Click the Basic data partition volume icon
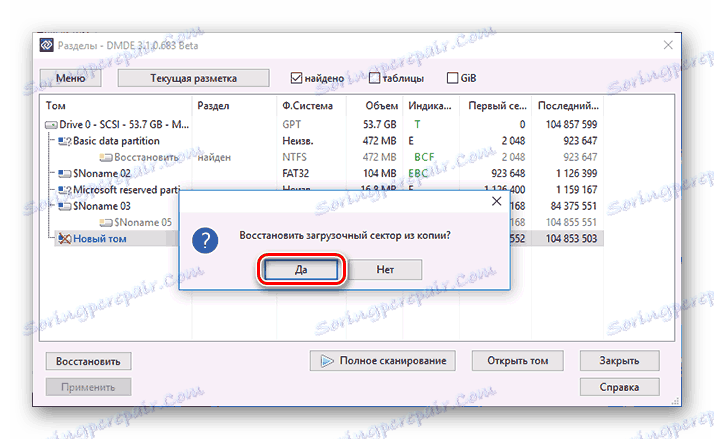 point(65,141)
